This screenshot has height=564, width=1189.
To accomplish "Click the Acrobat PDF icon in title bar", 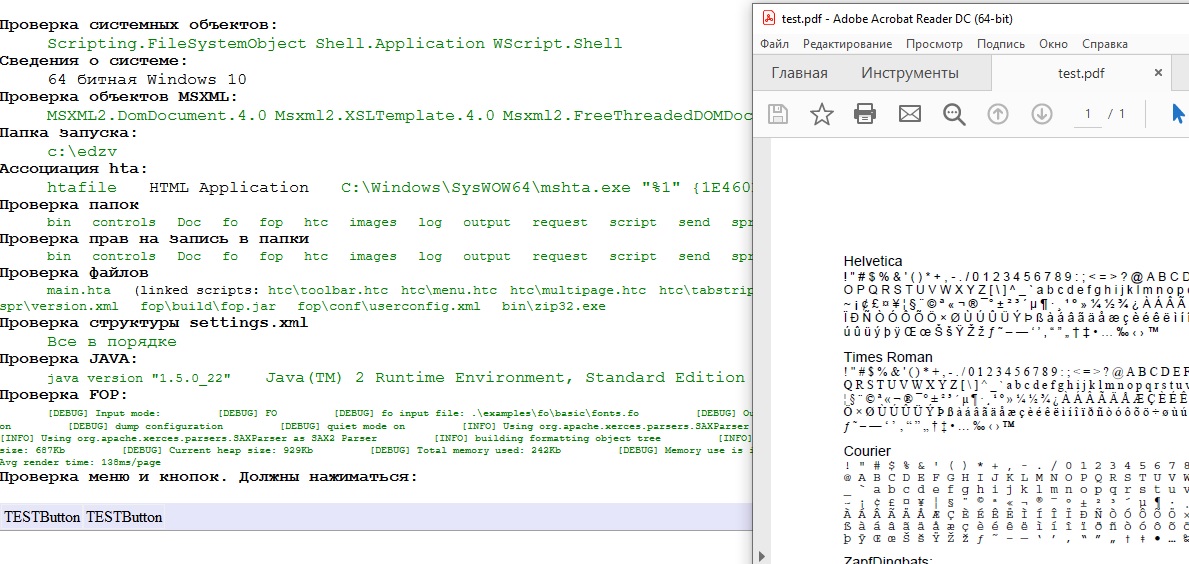I will (x=768, y=18).
